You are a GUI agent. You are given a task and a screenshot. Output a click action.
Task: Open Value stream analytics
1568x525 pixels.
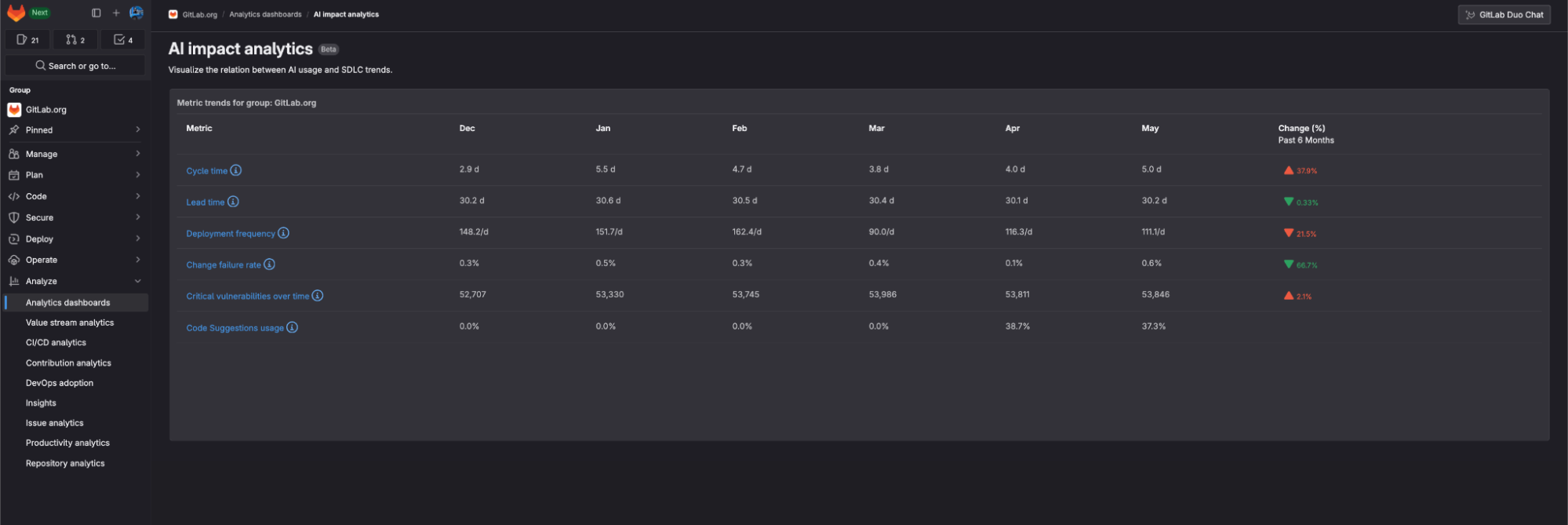(x=70, y=323)
